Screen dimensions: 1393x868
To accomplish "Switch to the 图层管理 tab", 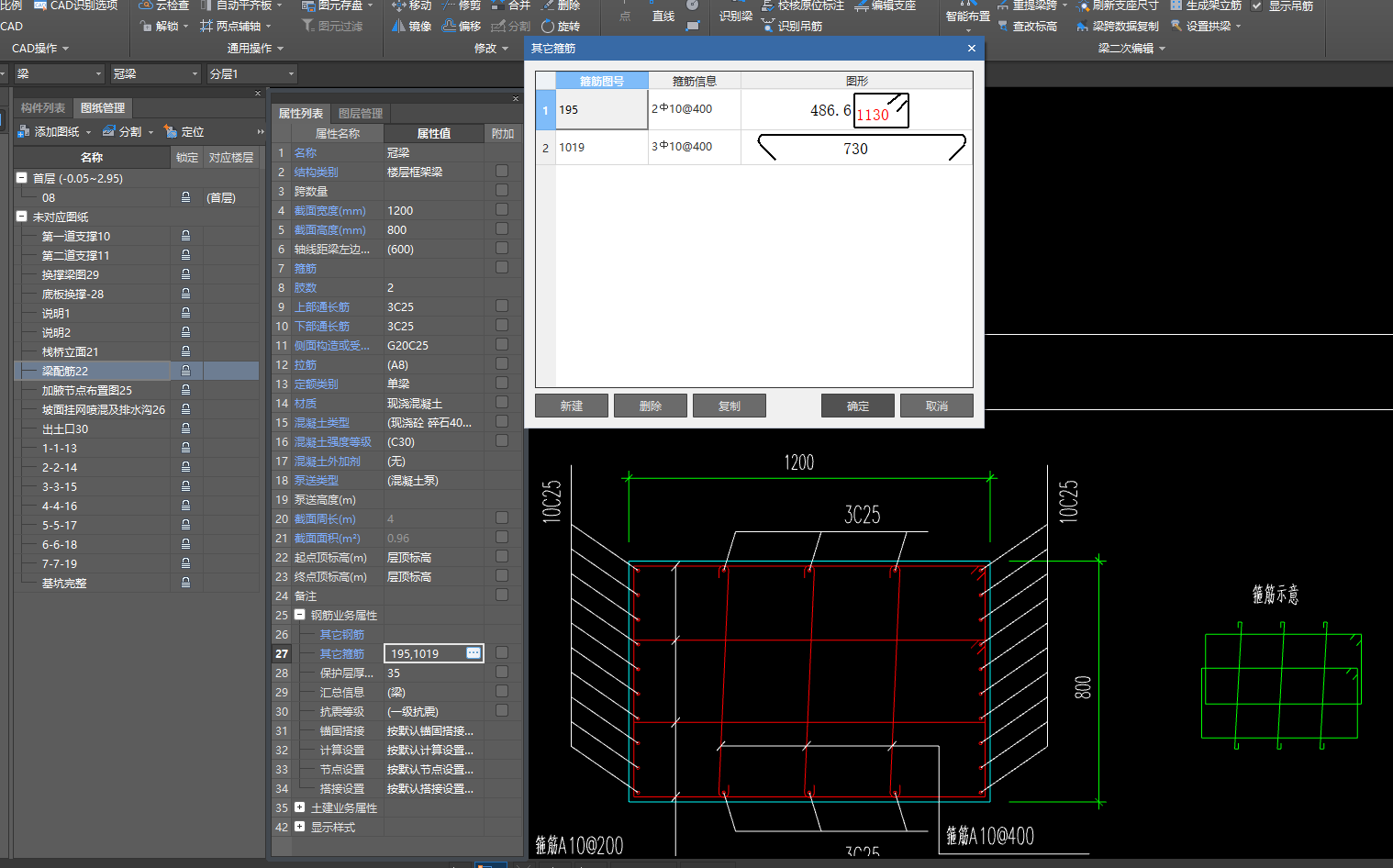I will 360,113.
